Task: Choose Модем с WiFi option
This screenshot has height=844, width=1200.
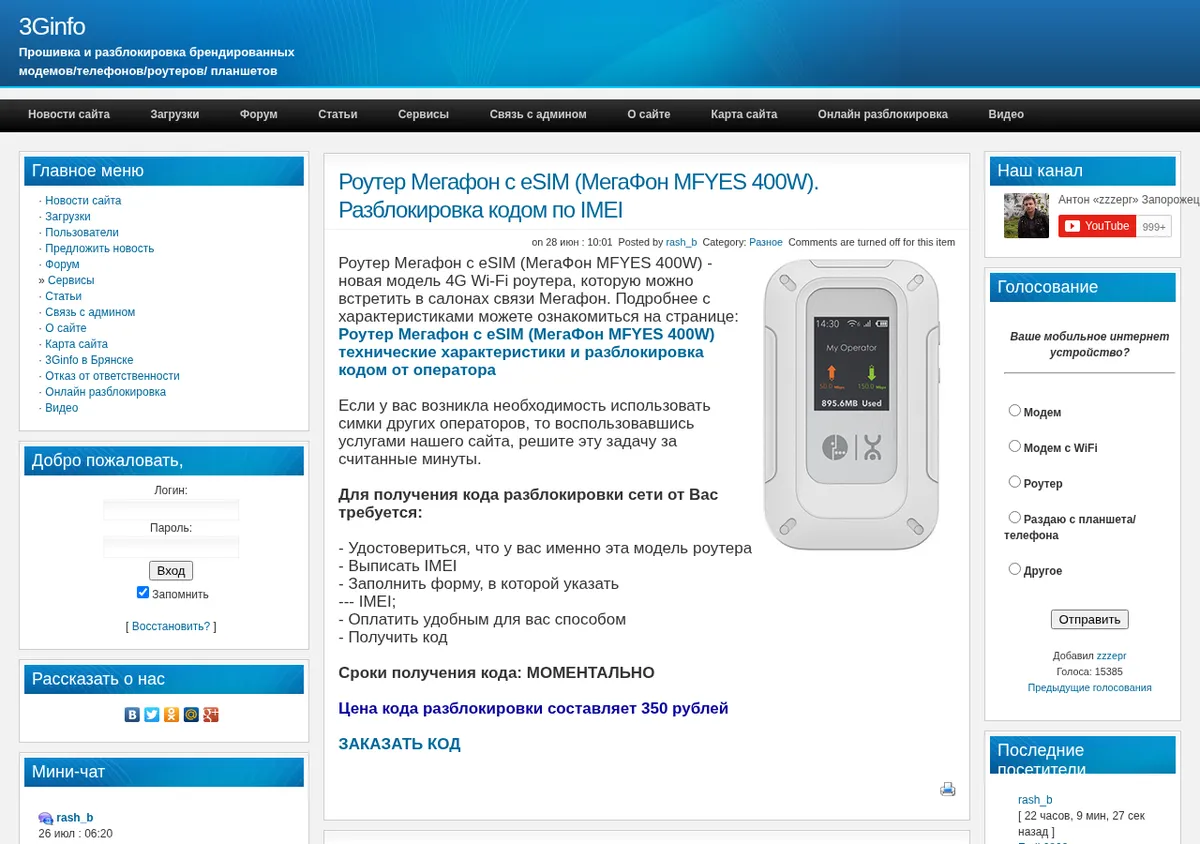Action: tap(1015, 446)
